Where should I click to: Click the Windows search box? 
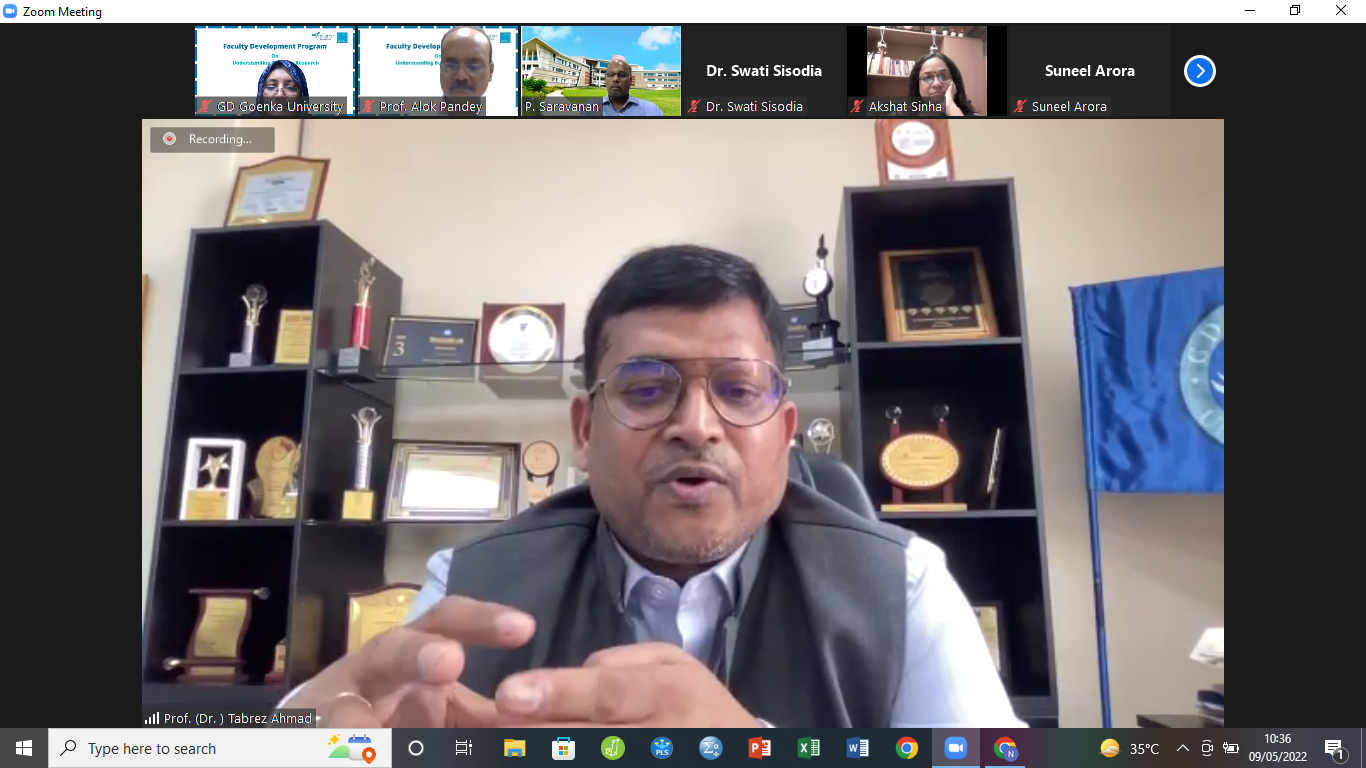coord(200,748)
